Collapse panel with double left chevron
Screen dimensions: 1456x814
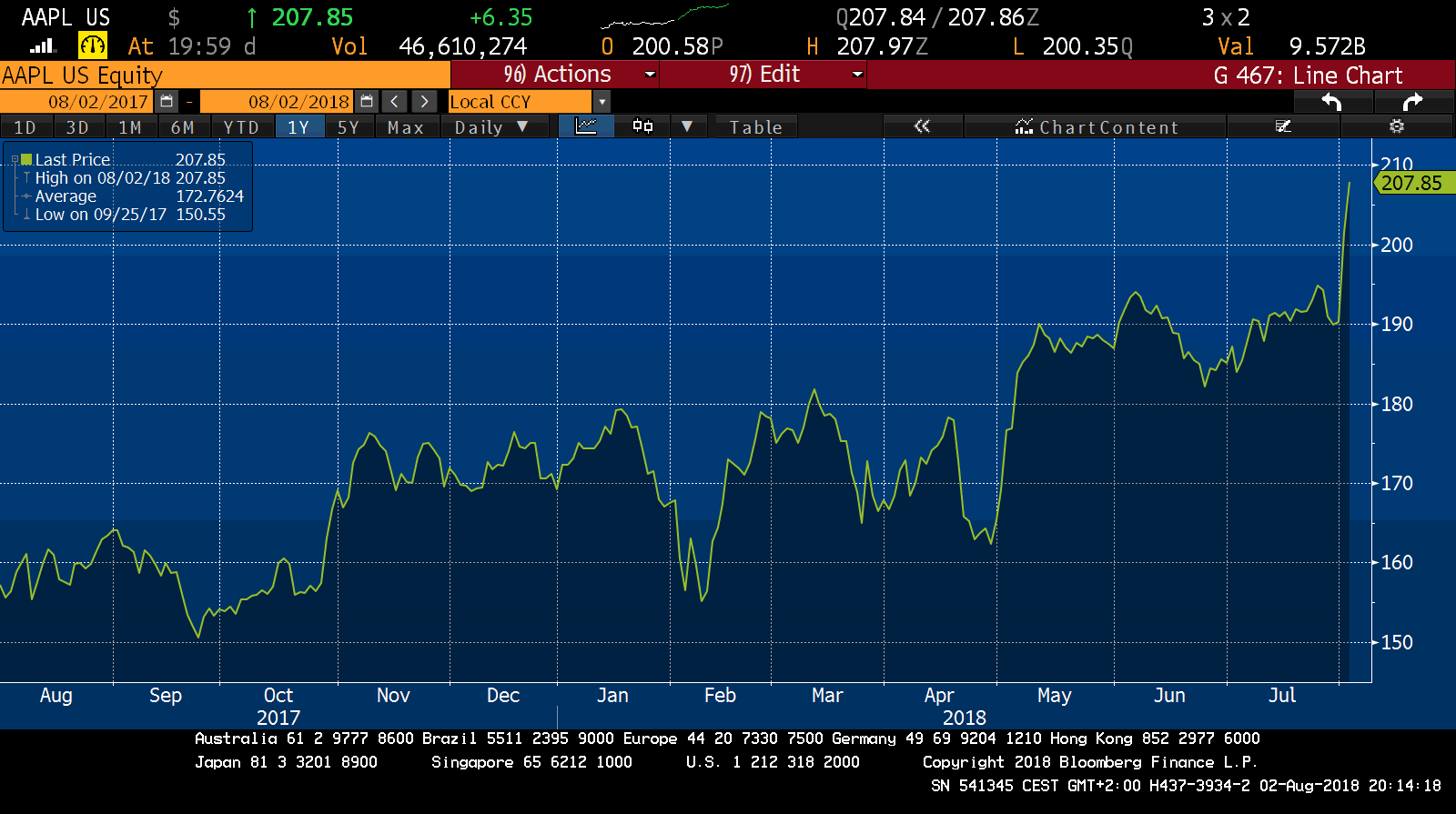point(922,126)
